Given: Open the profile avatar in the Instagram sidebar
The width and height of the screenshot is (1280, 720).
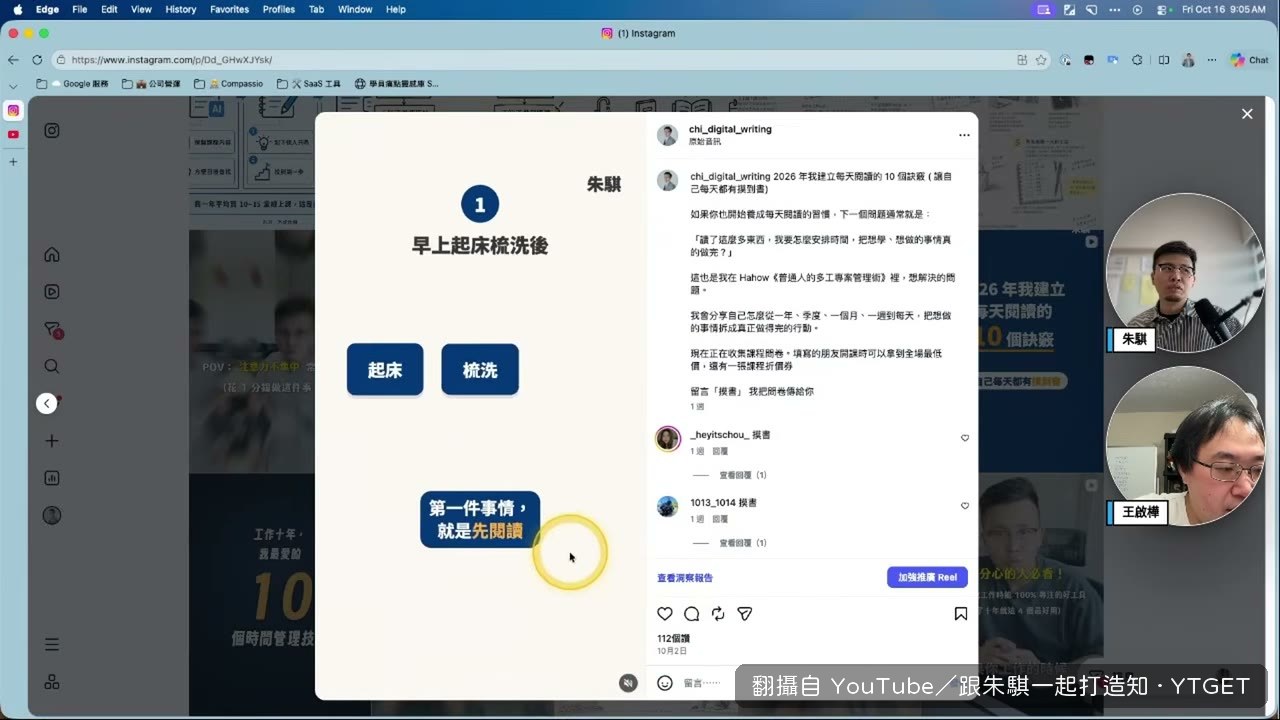Looking at the screenshot, I should click(x=52, y=515).
